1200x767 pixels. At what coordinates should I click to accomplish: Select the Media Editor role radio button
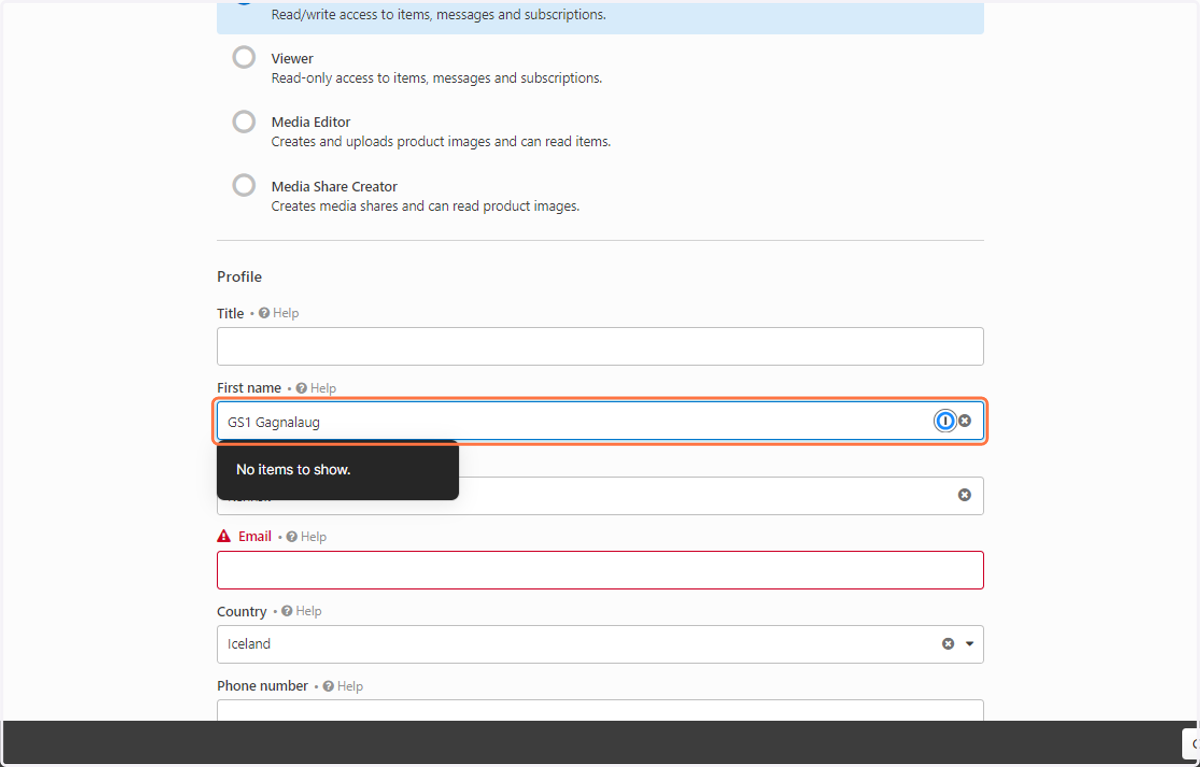pos(244,122)
